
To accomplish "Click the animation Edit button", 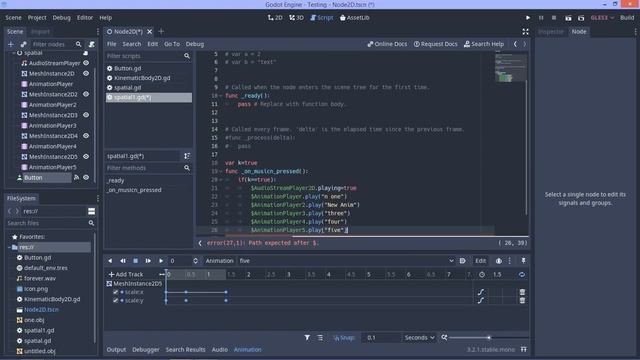I will click(x=480, y=261).
